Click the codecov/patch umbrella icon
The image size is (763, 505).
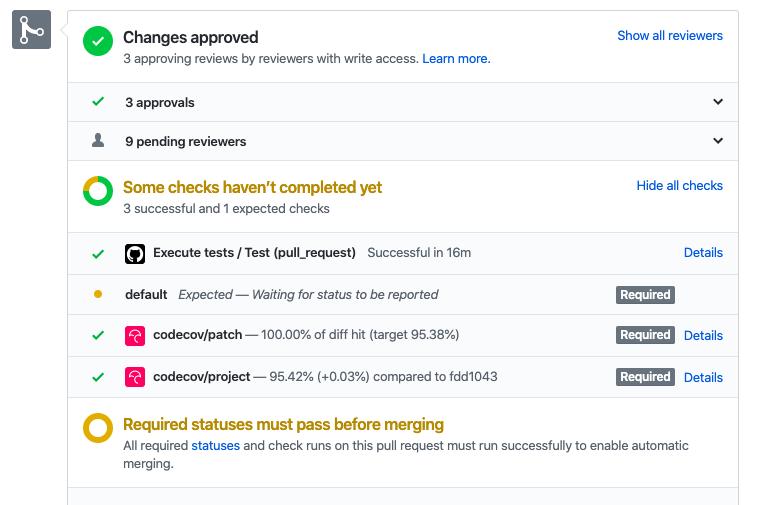(x=135, y=336)
